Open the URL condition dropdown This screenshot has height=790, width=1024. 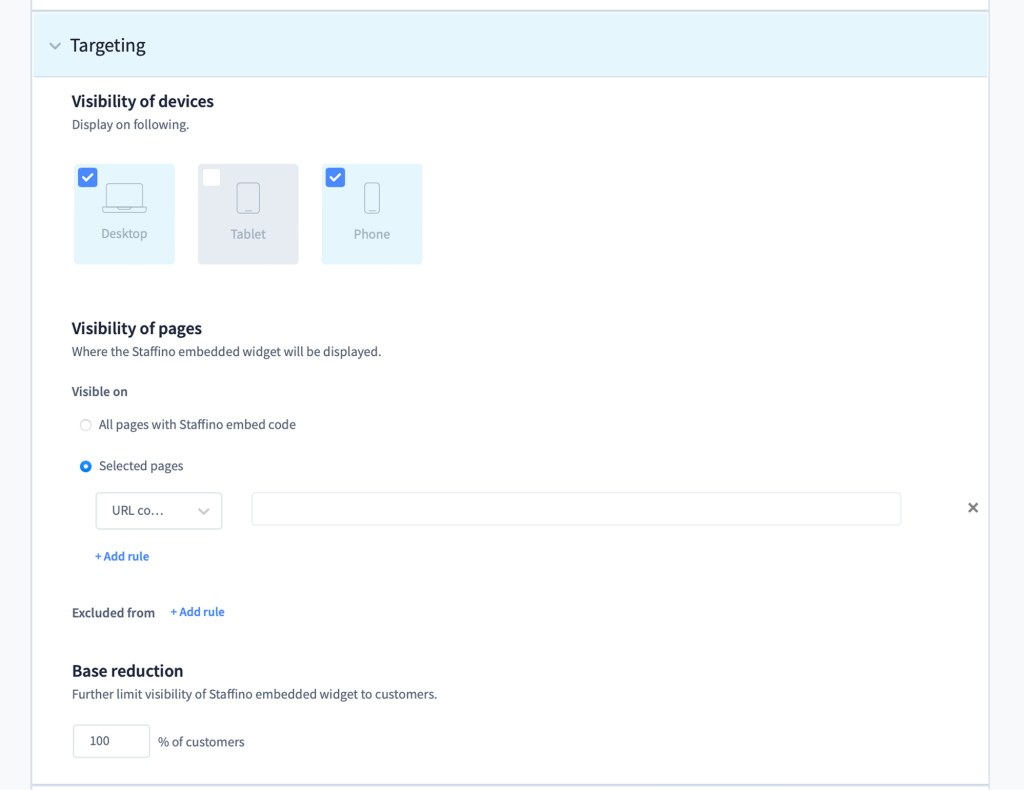(x=159, y=511)
